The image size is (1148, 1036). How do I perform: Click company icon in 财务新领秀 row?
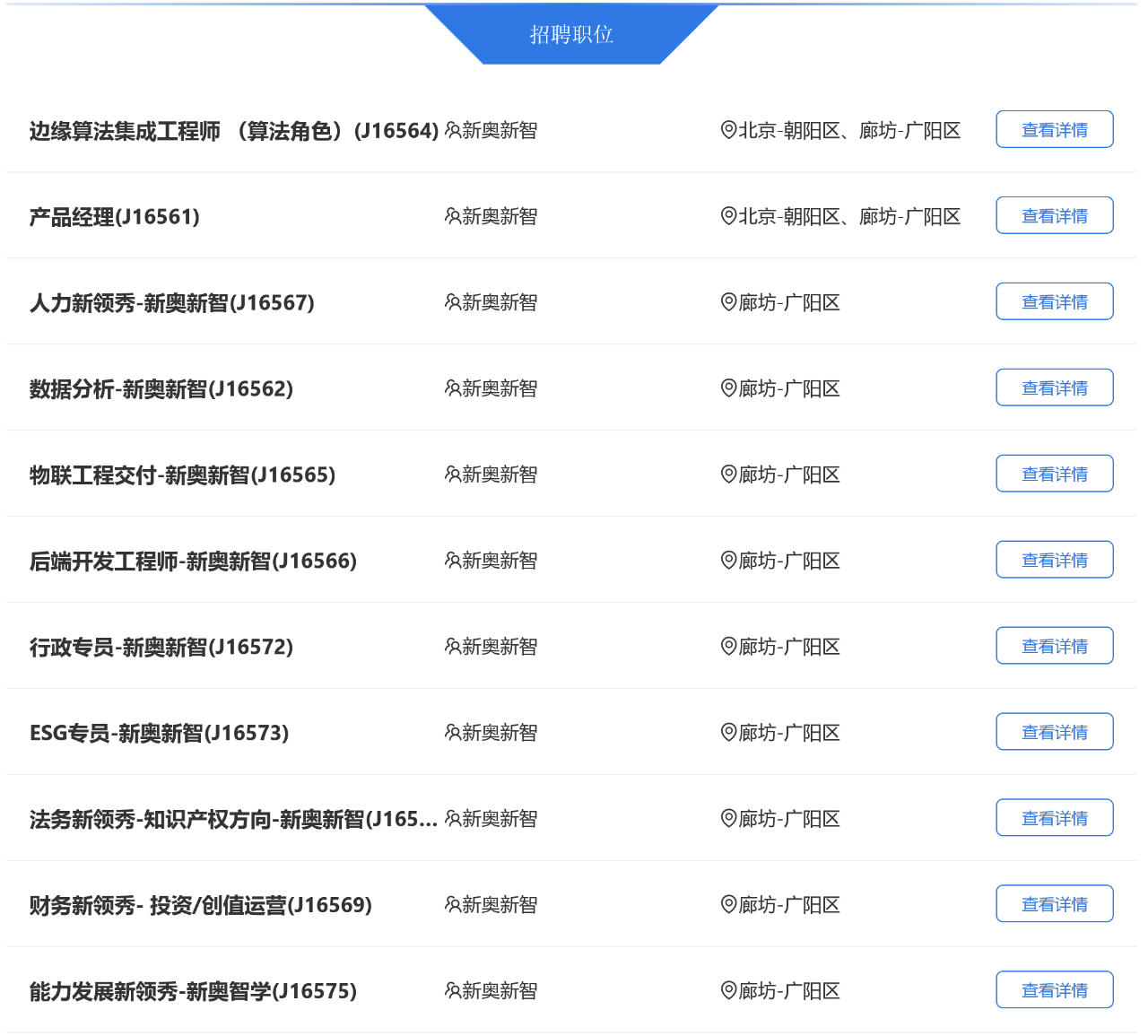point(453,905)
